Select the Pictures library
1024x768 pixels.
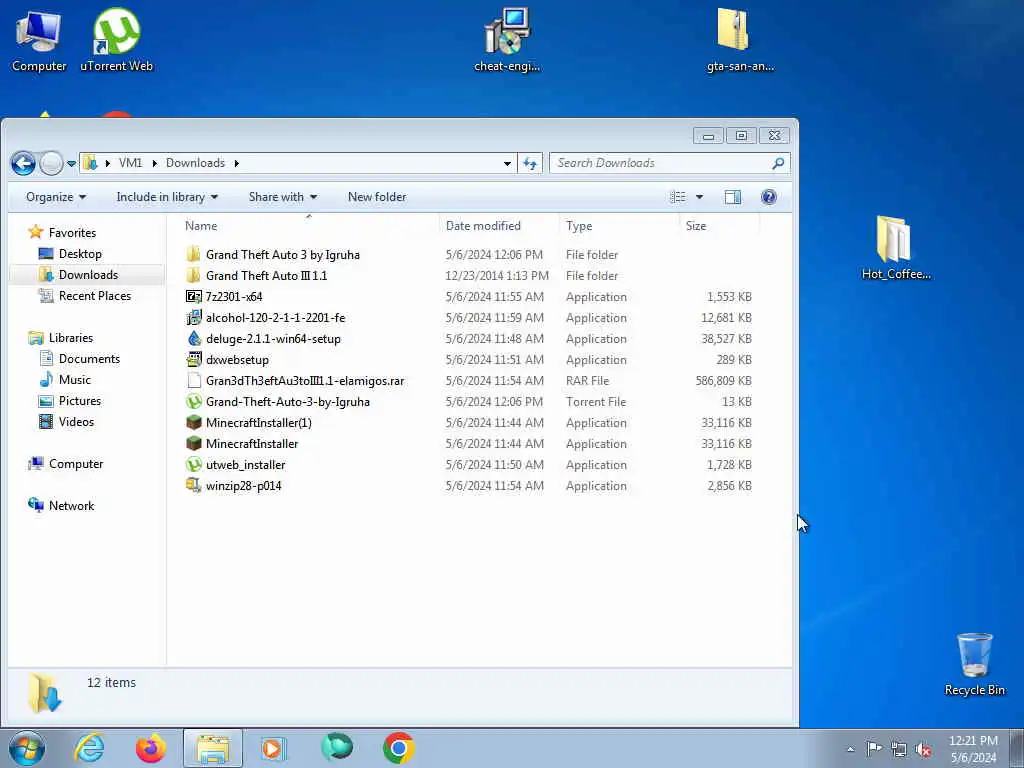pyautogui.click(x=80, y=401)
